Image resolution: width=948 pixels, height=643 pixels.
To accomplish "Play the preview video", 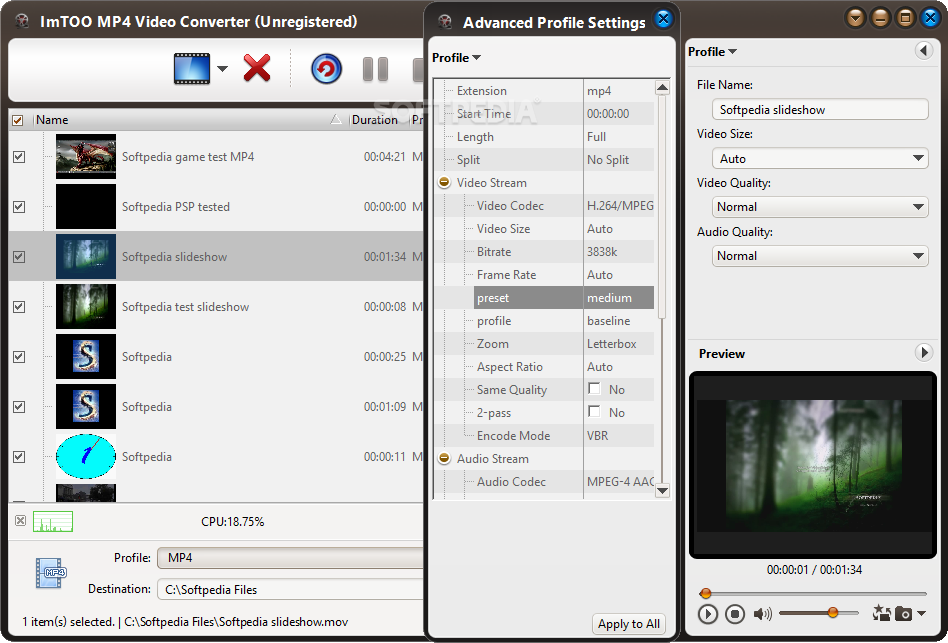I will coord(707,614).
